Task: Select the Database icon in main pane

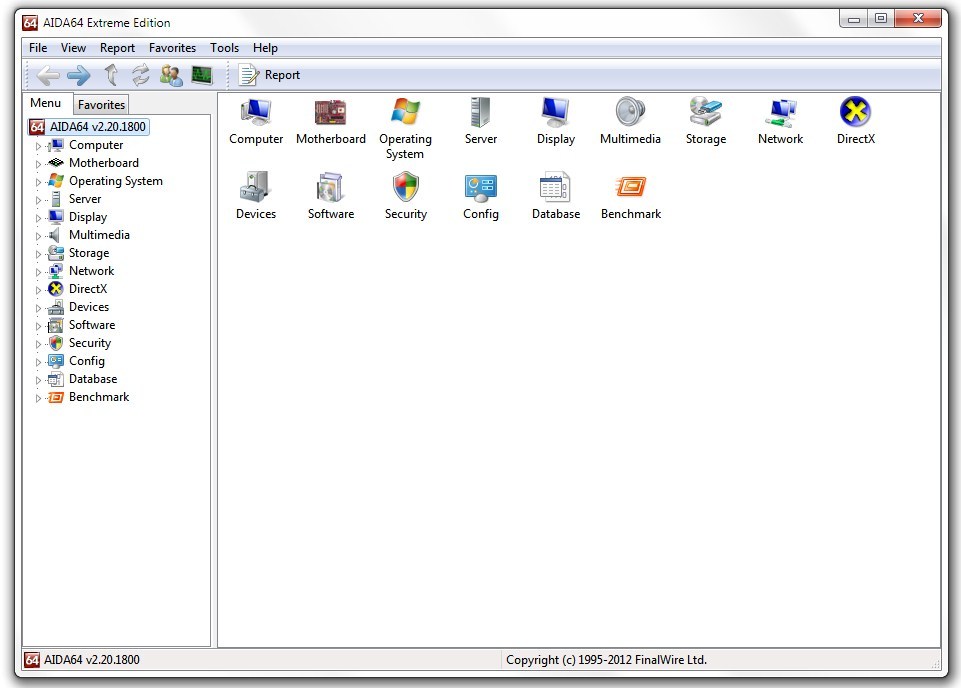Action: click(x=555, y=187)
